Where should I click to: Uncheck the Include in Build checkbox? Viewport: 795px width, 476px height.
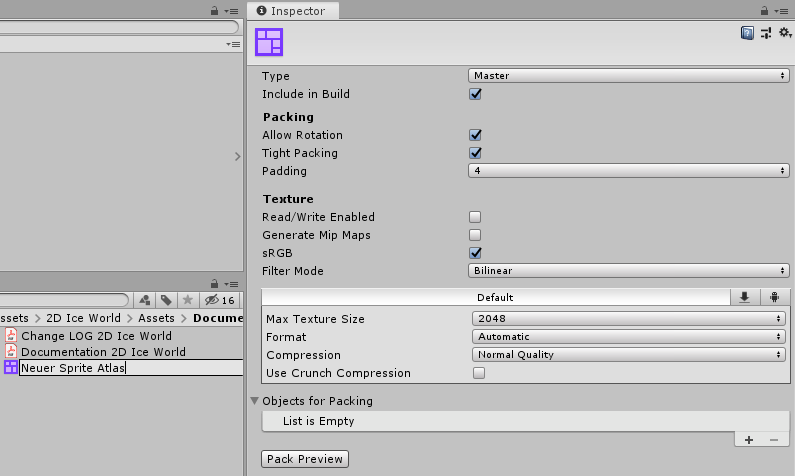pos(476,94)
